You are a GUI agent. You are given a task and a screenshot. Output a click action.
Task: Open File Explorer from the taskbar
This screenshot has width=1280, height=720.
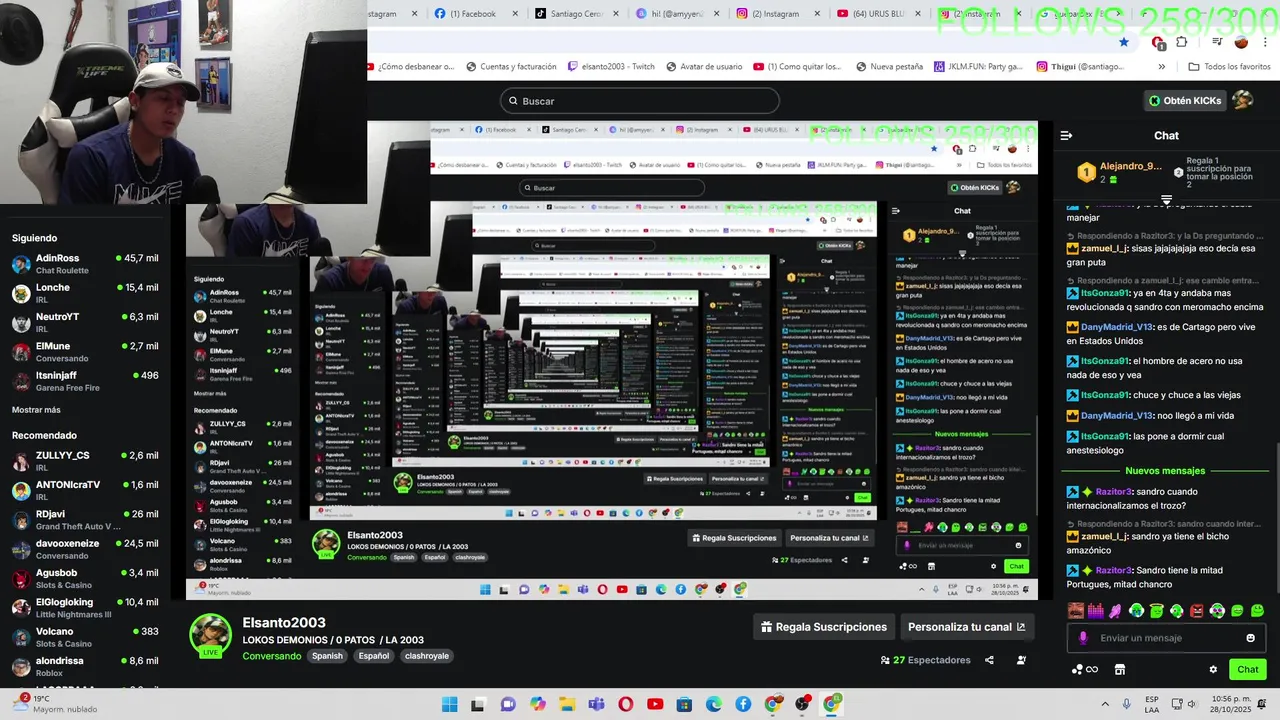point(567,704)
